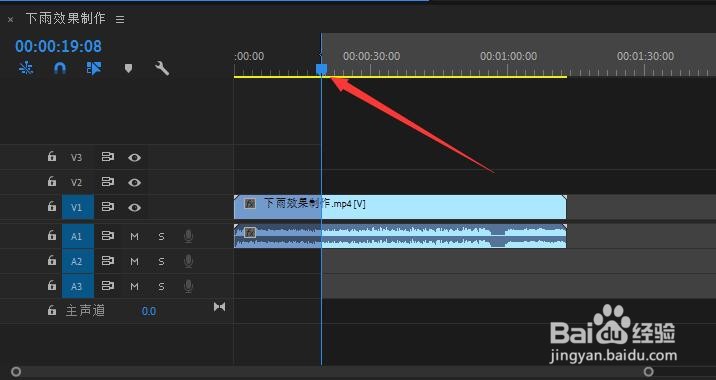Target the V3 track label
This screenshot has height=380, width=716.
click(x=76, y=158)
